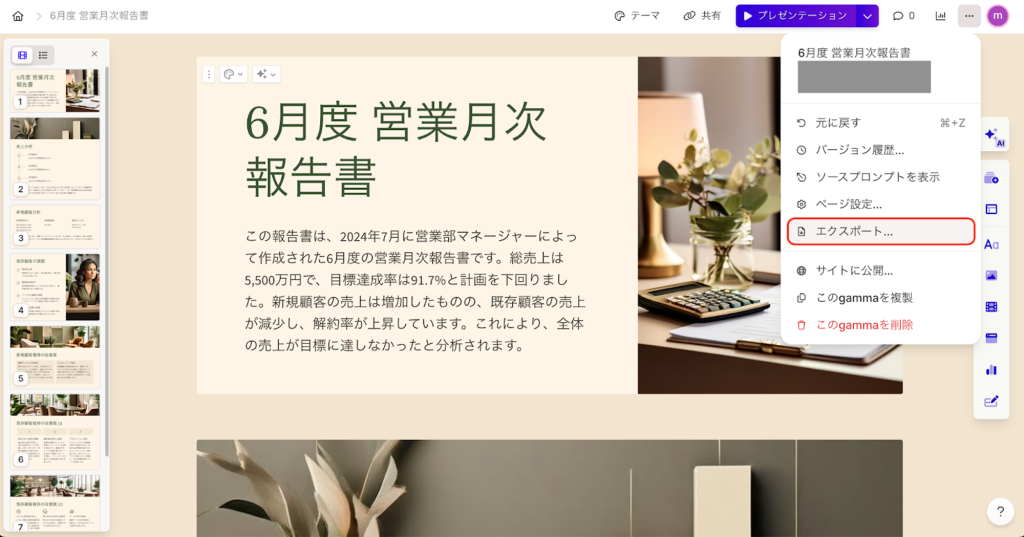The height and width of the screenshot is (537, 1024).
Task: Open comments bubble icon showing 0
Action: [904, 16]
